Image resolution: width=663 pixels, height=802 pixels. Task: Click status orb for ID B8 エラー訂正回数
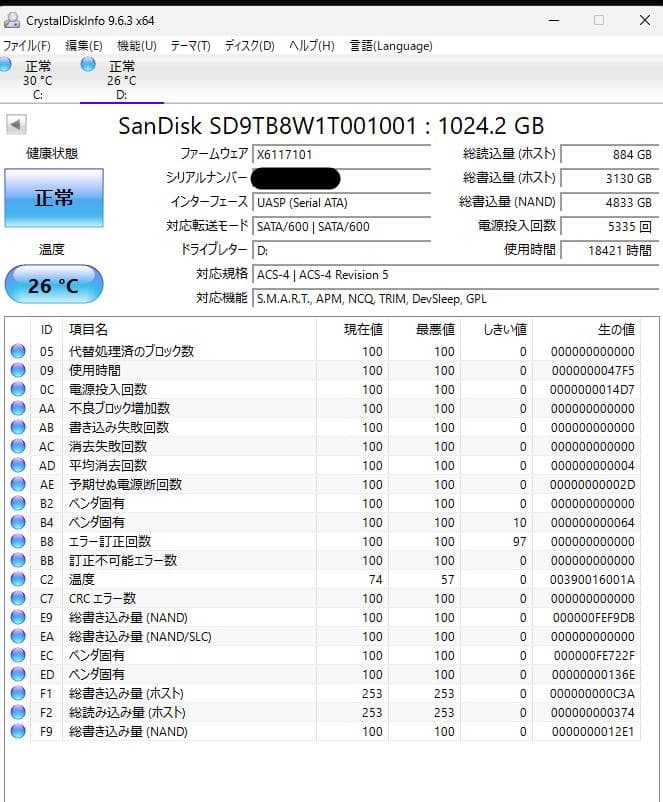click(18, 541)
